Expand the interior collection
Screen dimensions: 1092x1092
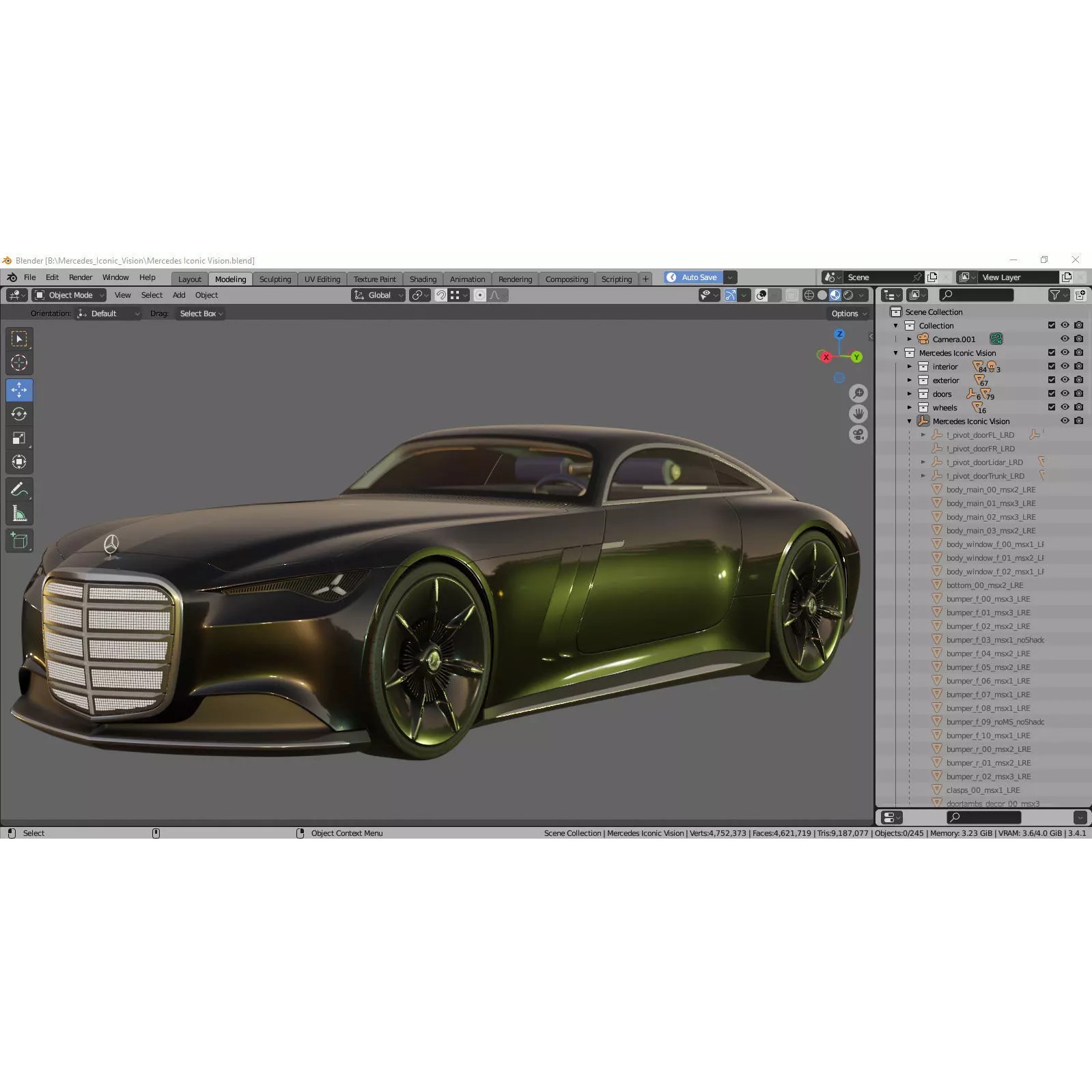click(910, 367)
